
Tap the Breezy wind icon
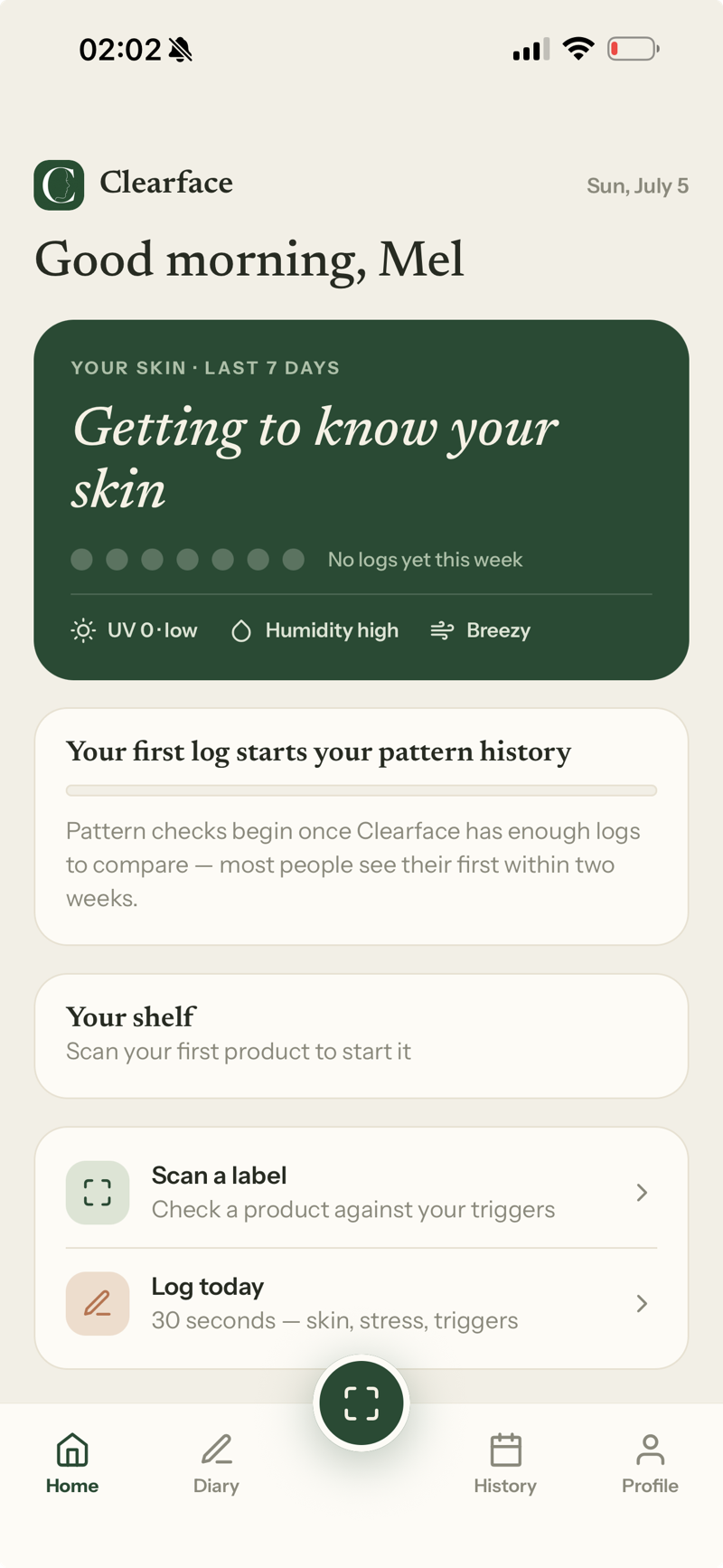442,630
